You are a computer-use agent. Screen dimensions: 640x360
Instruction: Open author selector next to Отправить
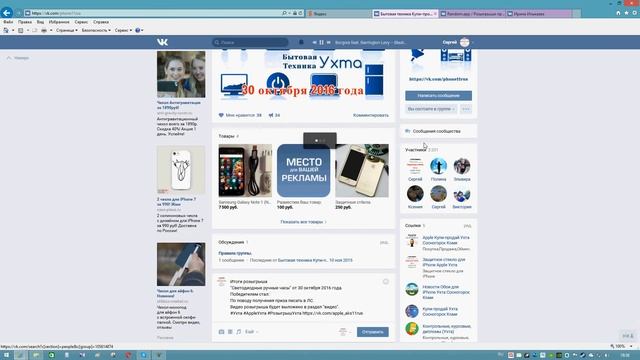pos(345,332)
